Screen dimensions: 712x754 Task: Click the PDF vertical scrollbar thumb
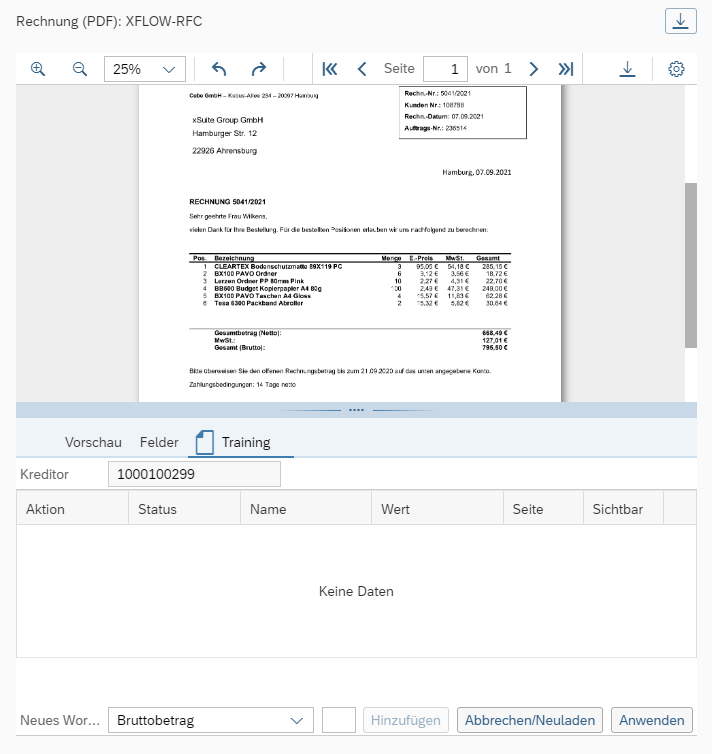click(690, 265)
